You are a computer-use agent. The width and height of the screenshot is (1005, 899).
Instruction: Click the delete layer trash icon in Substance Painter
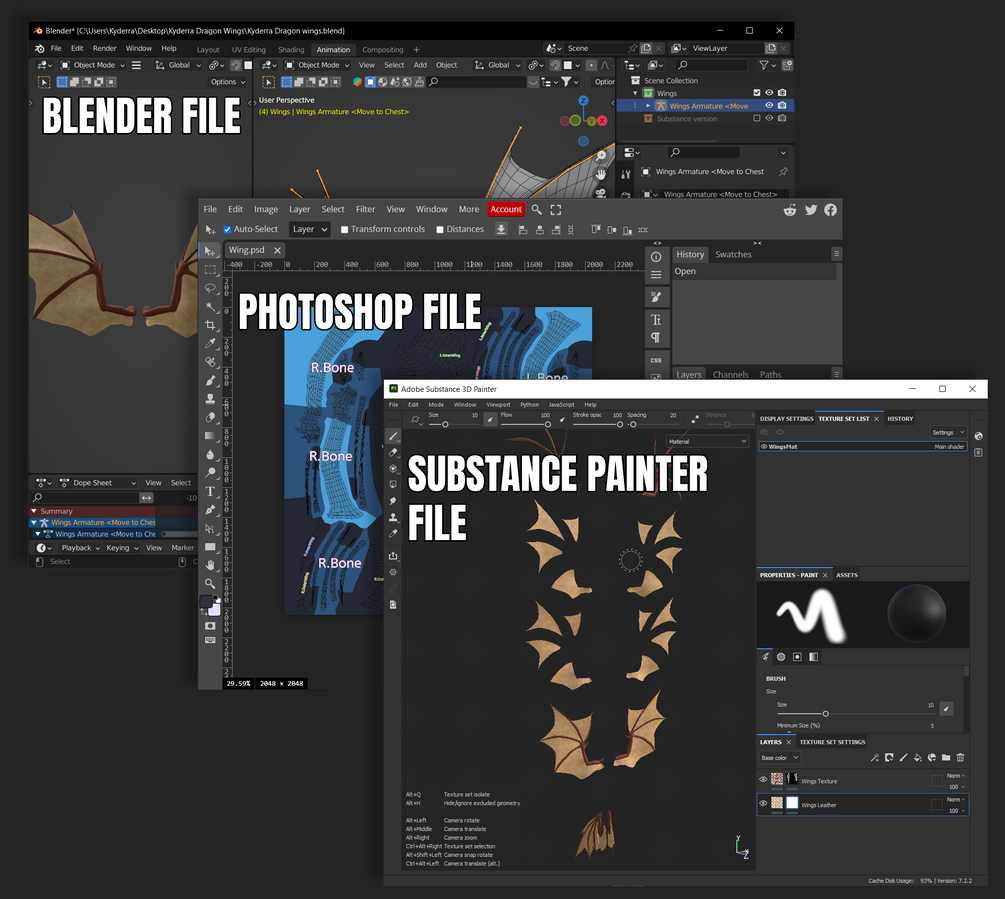pyautogui.click(x=960, y=757)
